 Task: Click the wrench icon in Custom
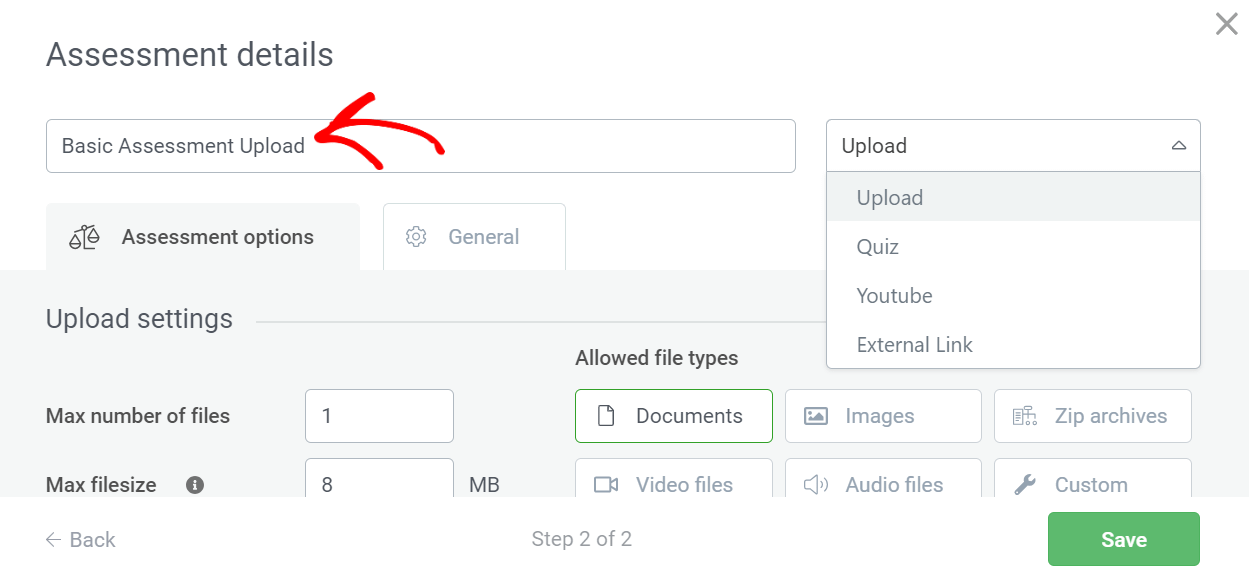pos(1025,485)
